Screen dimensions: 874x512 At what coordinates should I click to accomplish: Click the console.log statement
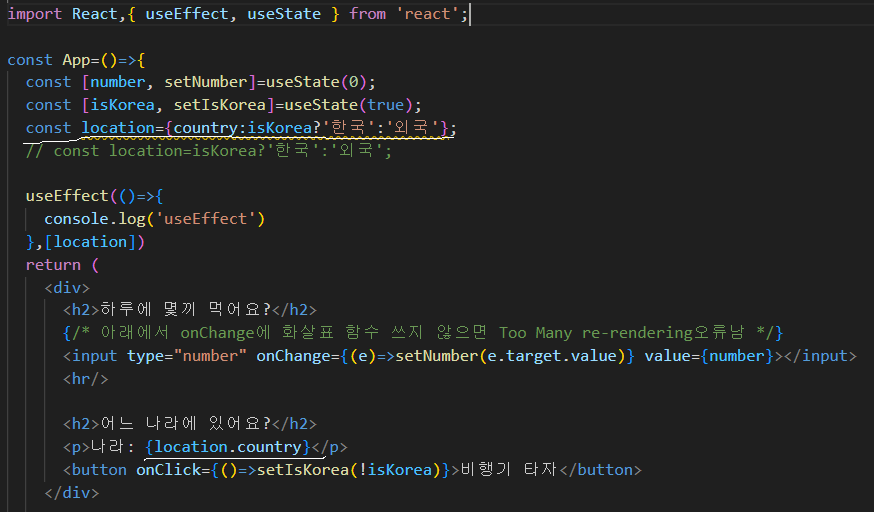(x=154, y=219)
